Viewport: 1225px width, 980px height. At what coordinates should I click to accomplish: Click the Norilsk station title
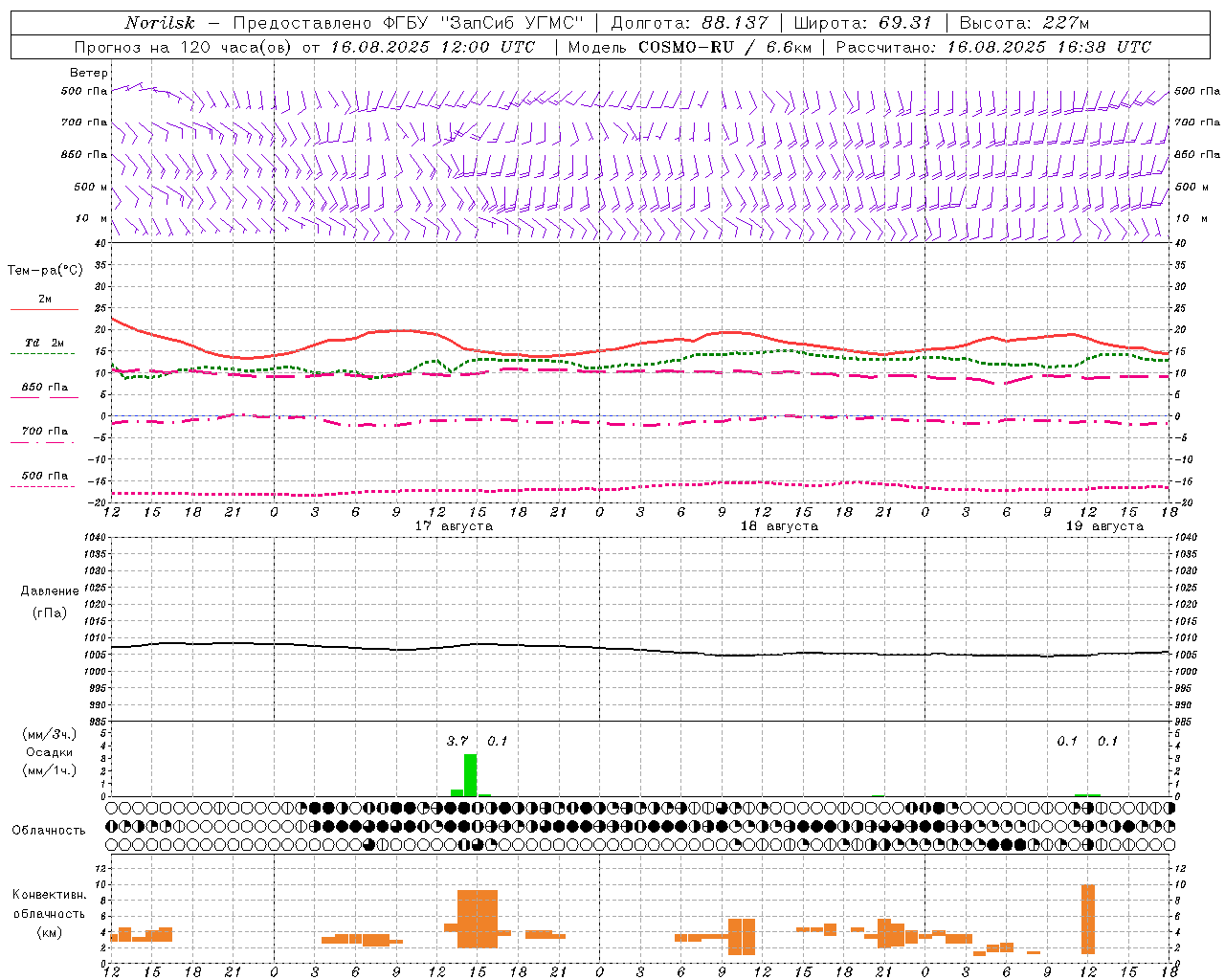160,23
